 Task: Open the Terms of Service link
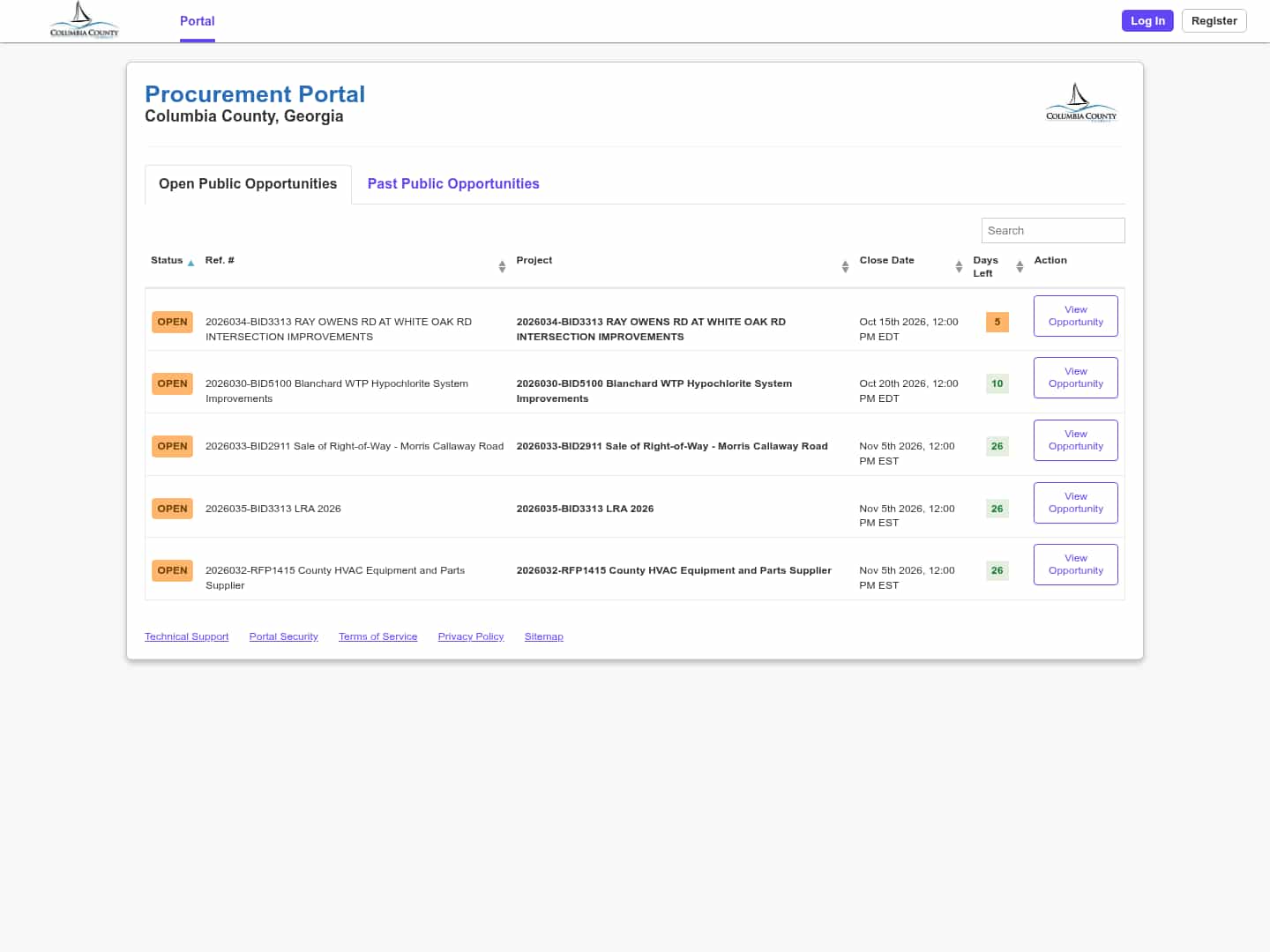(x=378, y=636)
